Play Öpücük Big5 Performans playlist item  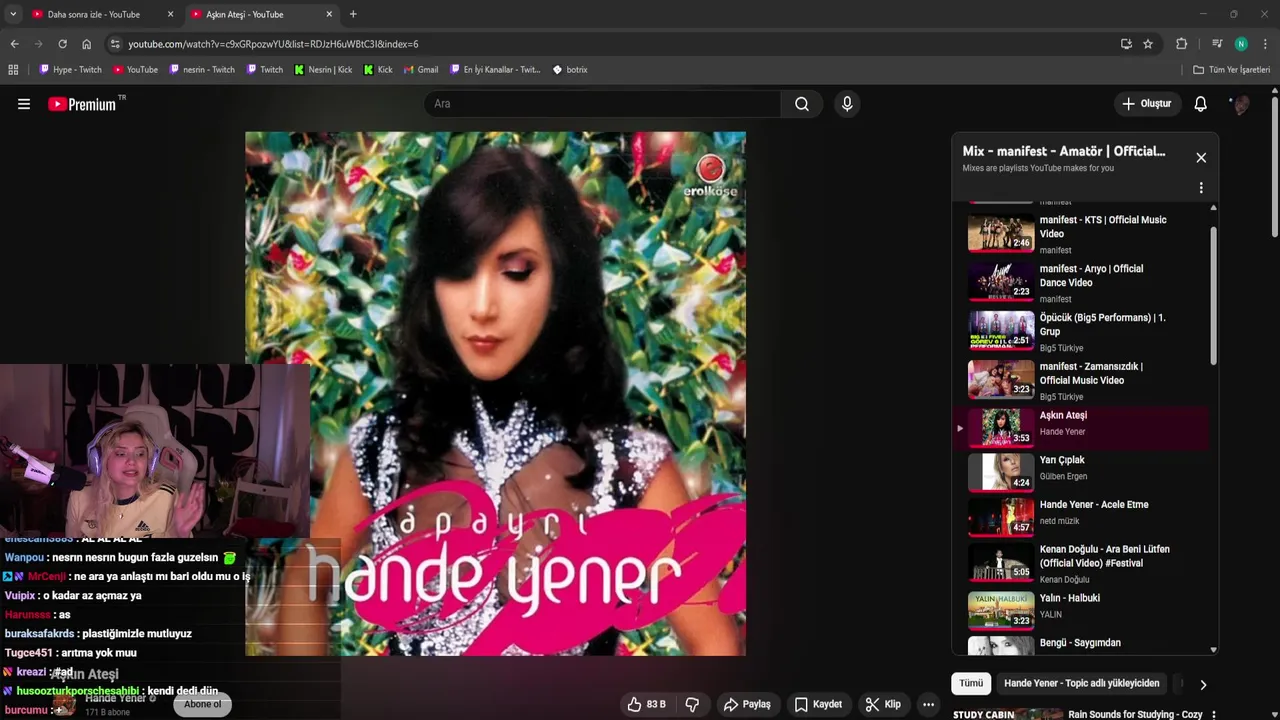click(1083, 332)
